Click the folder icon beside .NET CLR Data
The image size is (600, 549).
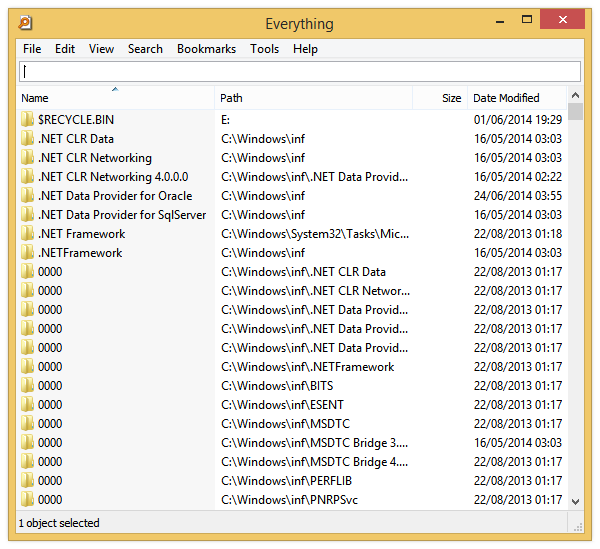[x=28, y=139]
